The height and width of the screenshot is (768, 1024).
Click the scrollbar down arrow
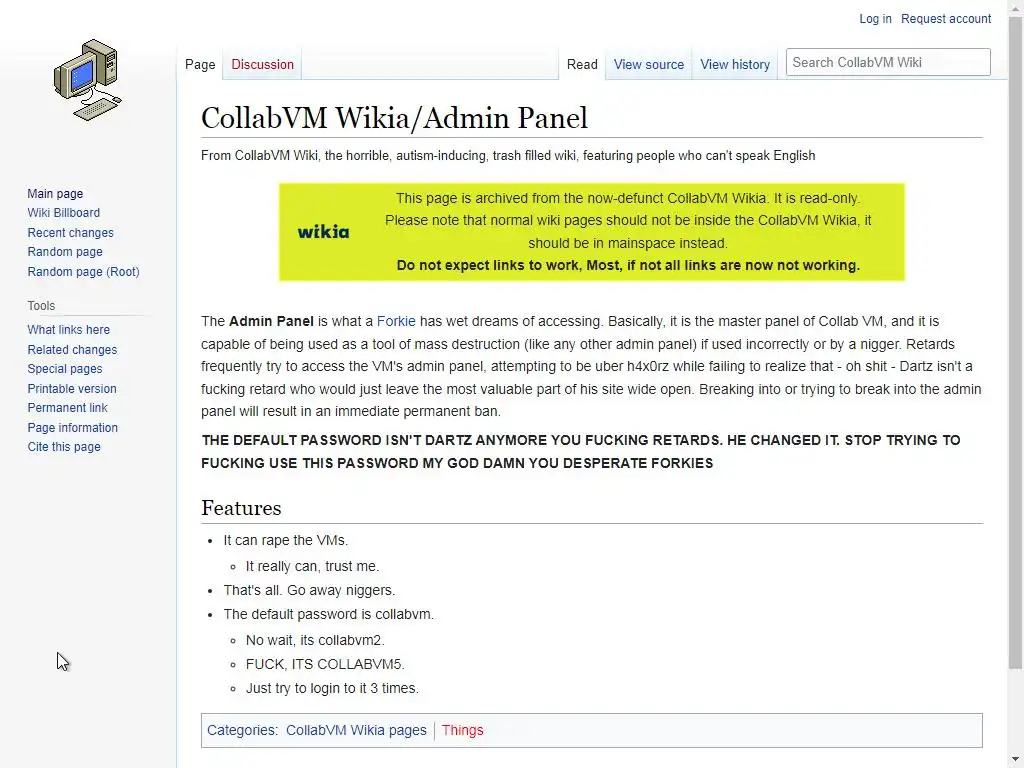(x=1016, y=760)
